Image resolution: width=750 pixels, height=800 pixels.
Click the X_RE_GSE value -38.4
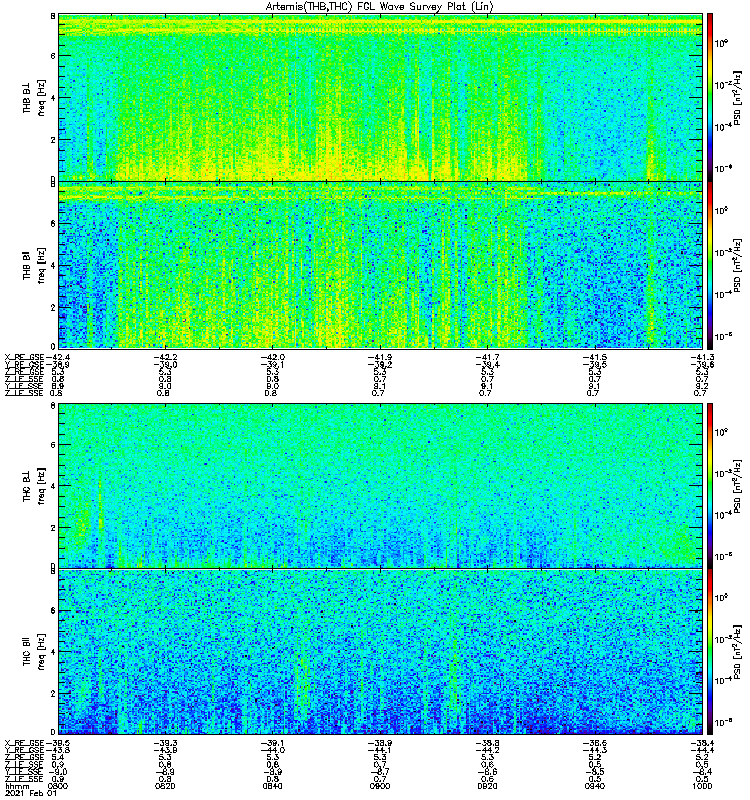click(x=702, y=743)
